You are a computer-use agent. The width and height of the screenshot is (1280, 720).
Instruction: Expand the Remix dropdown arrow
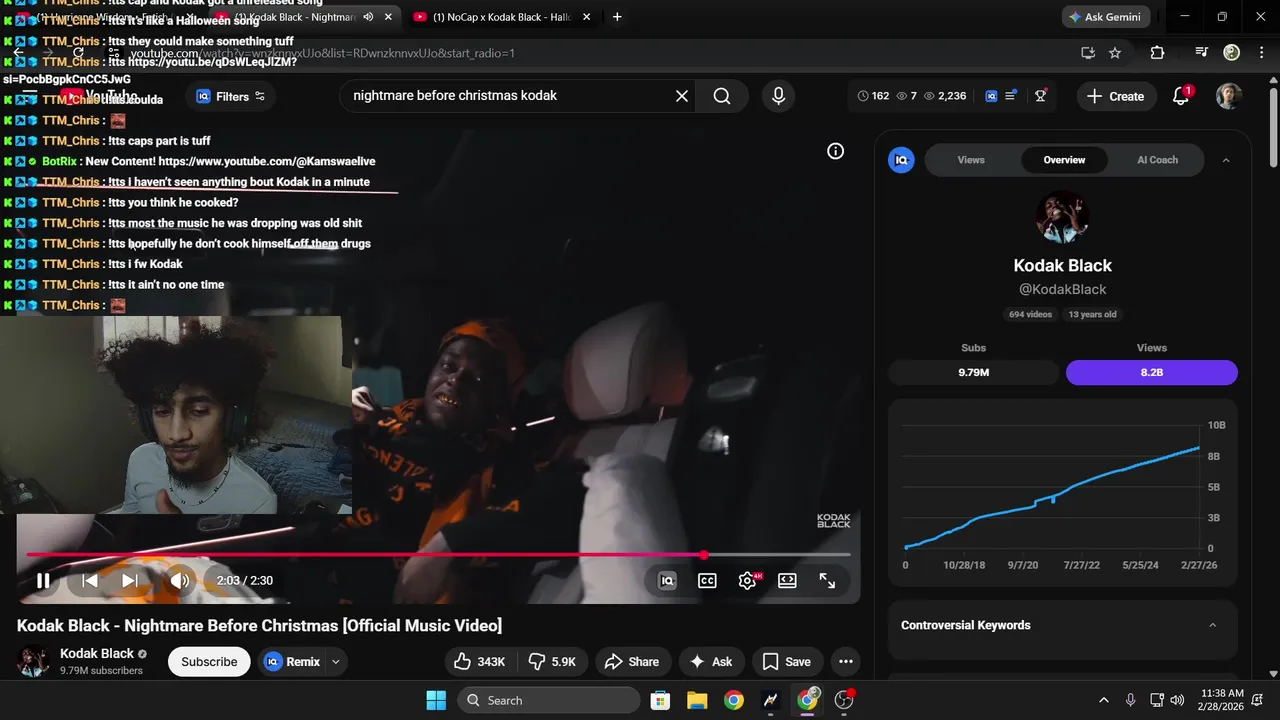tap(336, 661)
